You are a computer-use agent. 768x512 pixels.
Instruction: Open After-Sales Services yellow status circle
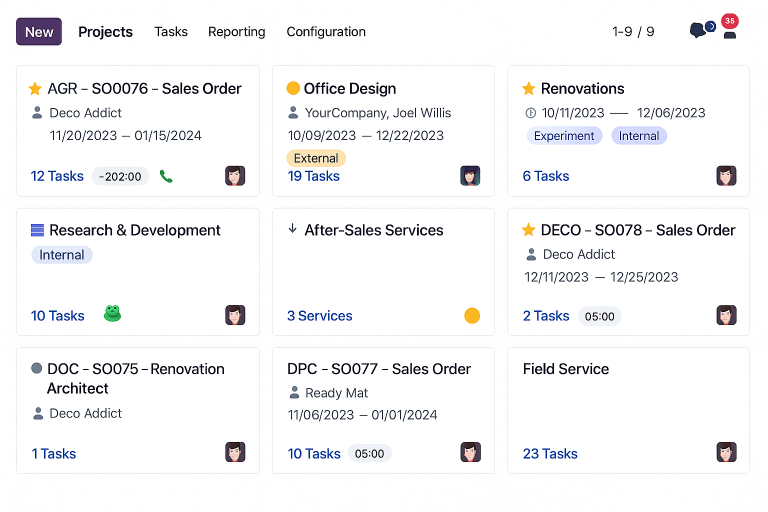click(x=472, y=316)
